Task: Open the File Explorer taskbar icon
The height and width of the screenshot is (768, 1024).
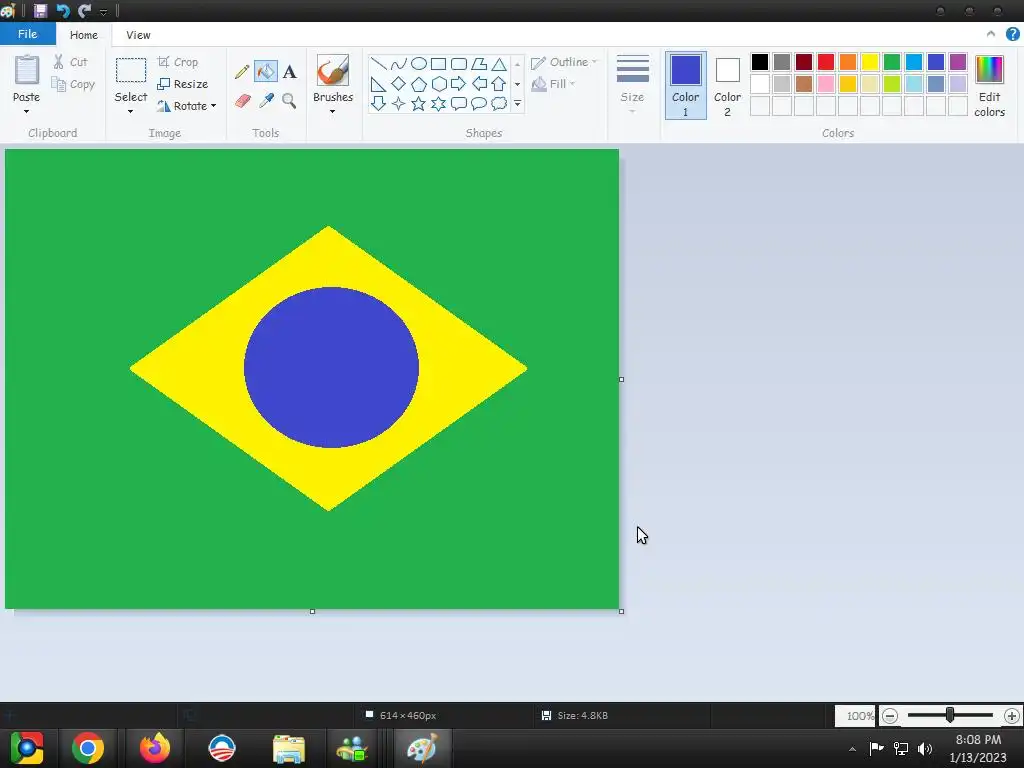Action: [289, 748]
